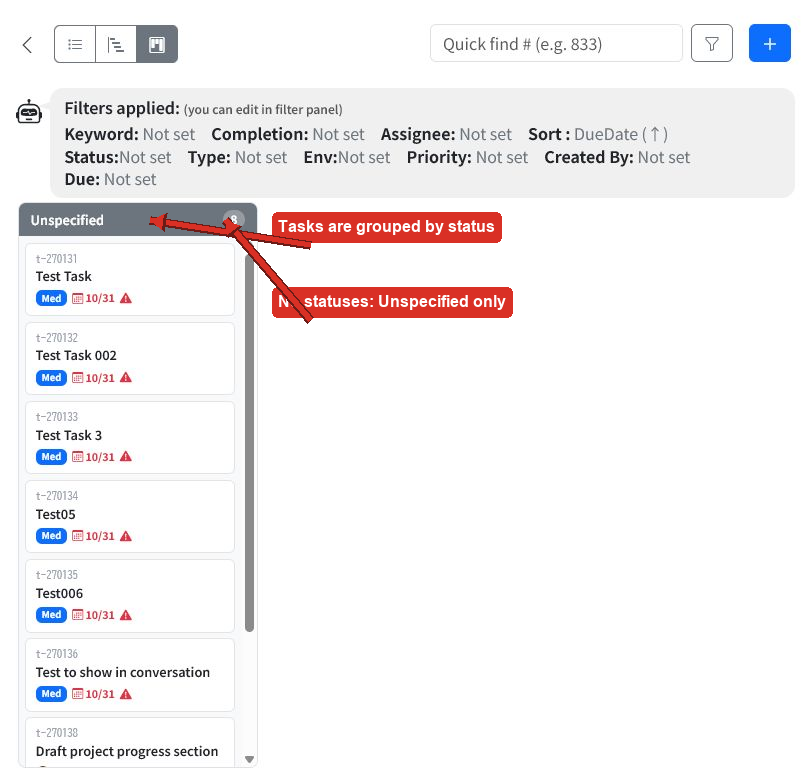Click Med priority badge on Test006
Screen dimensions: 811x780
(x=51, y=615)
